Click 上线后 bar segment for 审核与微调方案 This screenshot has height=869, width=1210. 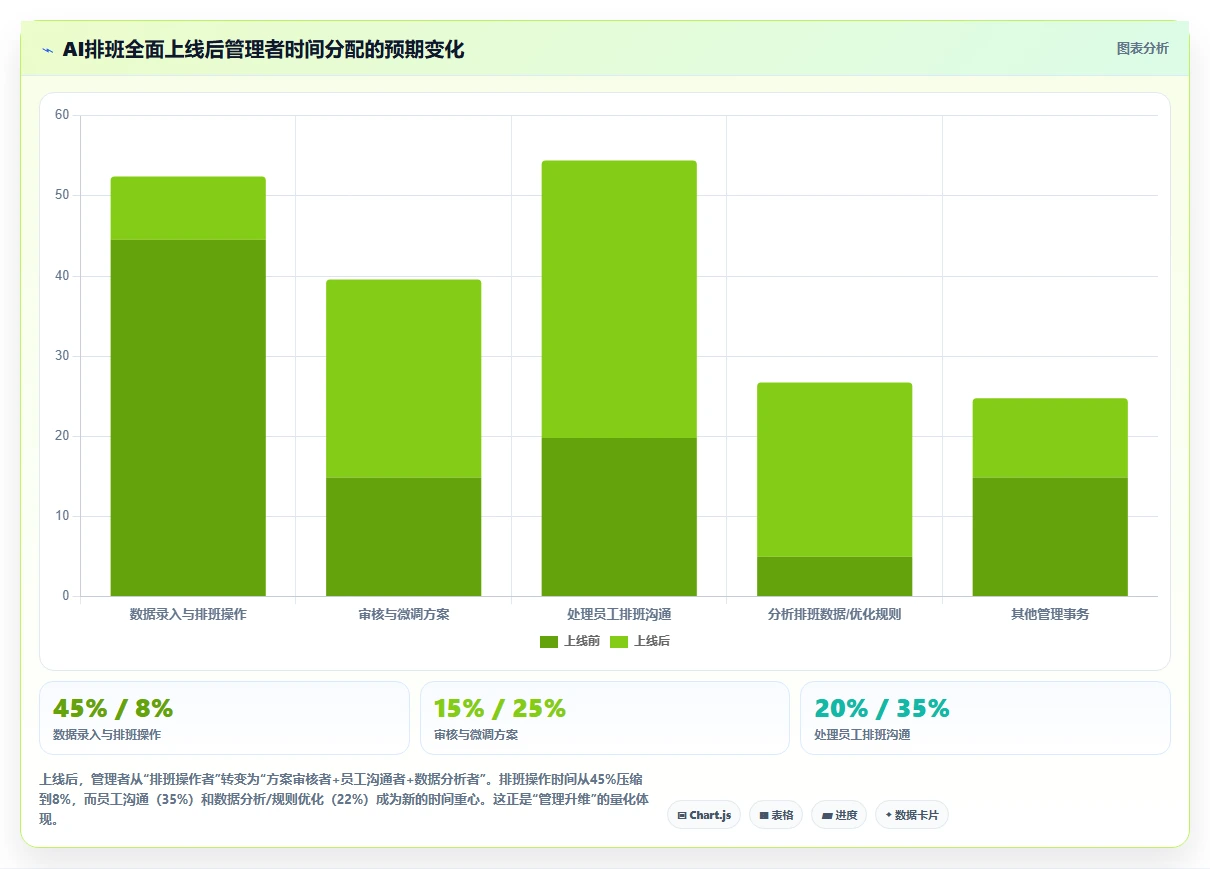pyautogui.click(x=403, y=379)
